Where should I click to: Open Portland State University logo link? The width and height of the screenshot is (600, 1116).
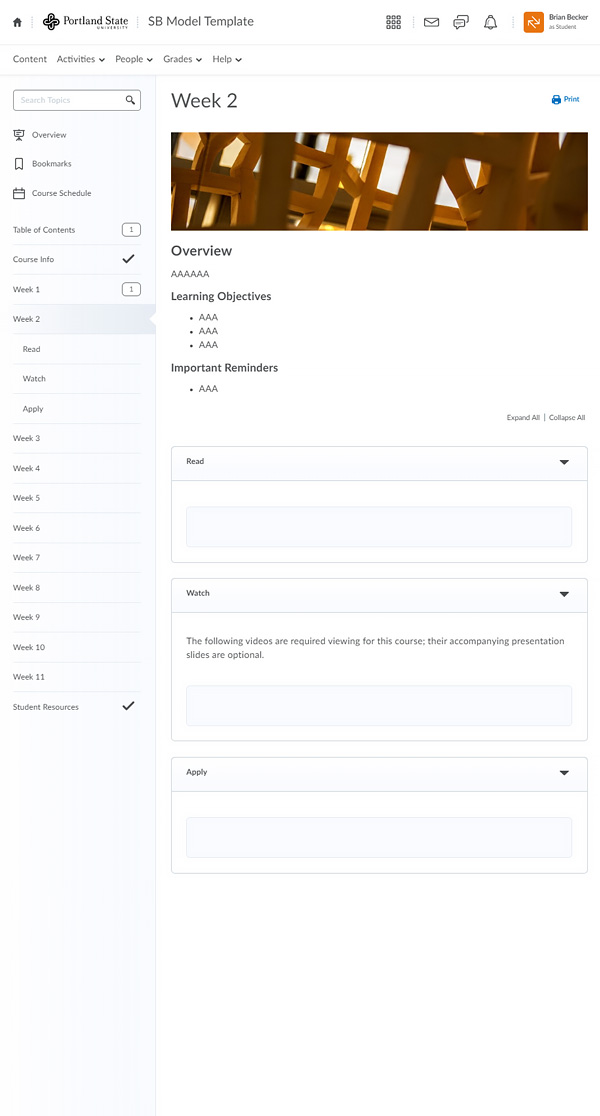pyautogui.click(x=85, y=22)
